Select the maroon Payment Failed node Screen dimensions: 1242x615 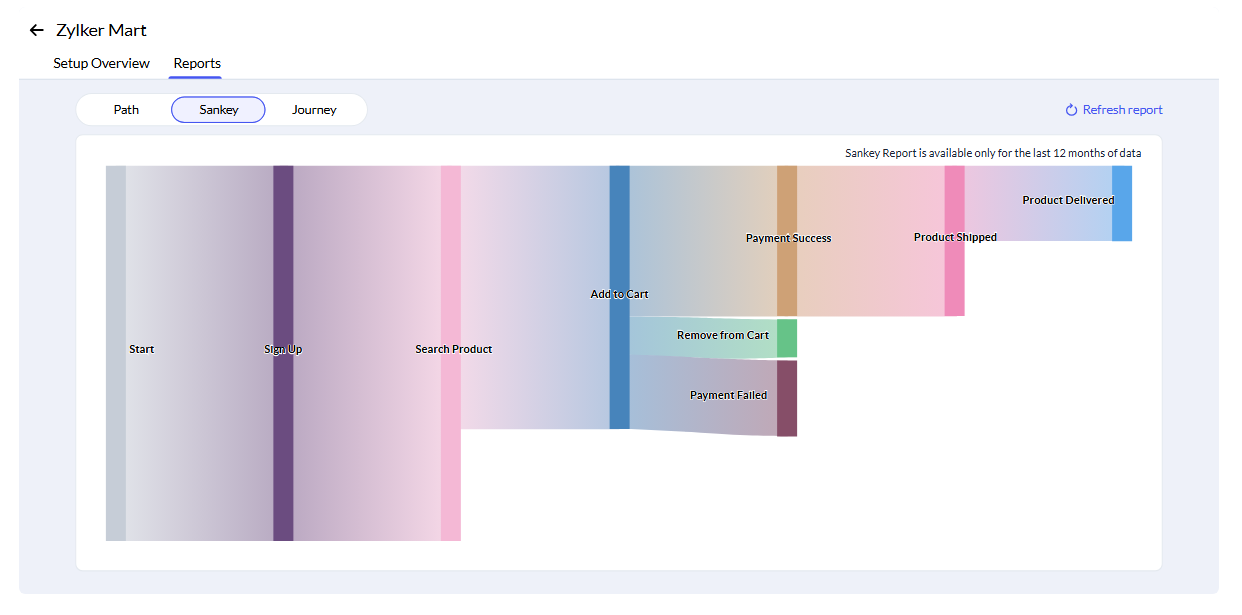(x=787, y=398)
